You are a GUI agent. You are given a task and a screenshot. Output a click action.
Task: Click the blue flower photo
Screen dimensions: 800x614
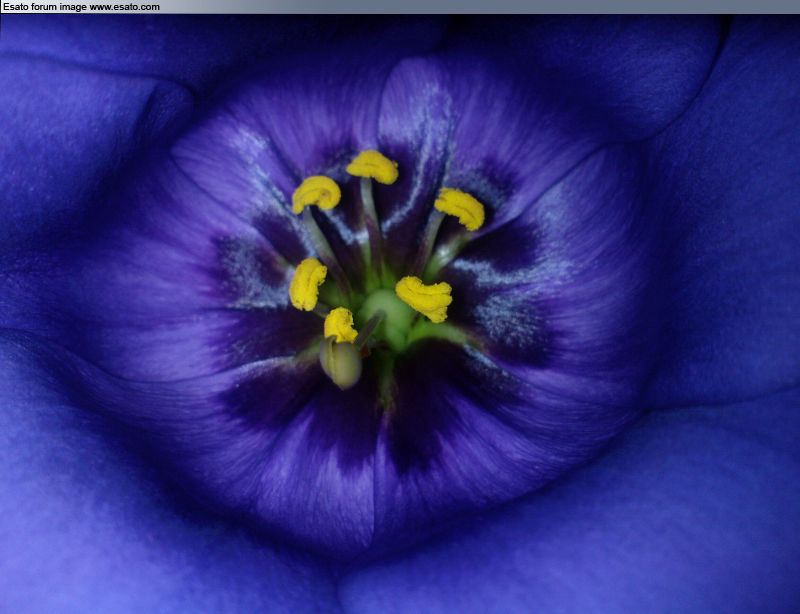click(400, 314)
